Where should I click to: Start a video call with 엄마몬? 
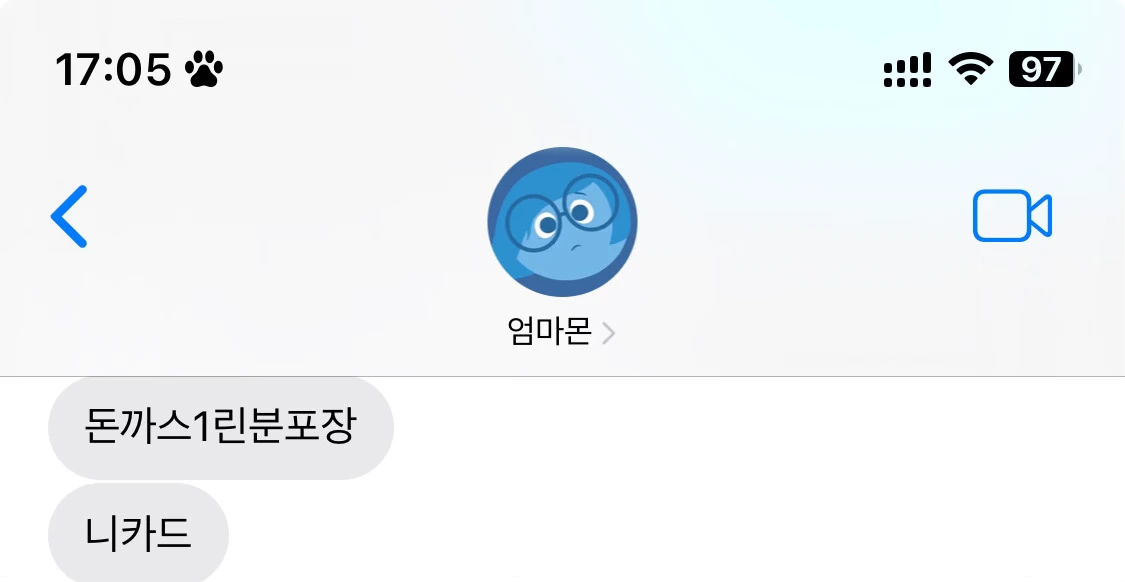[1012, 215]
